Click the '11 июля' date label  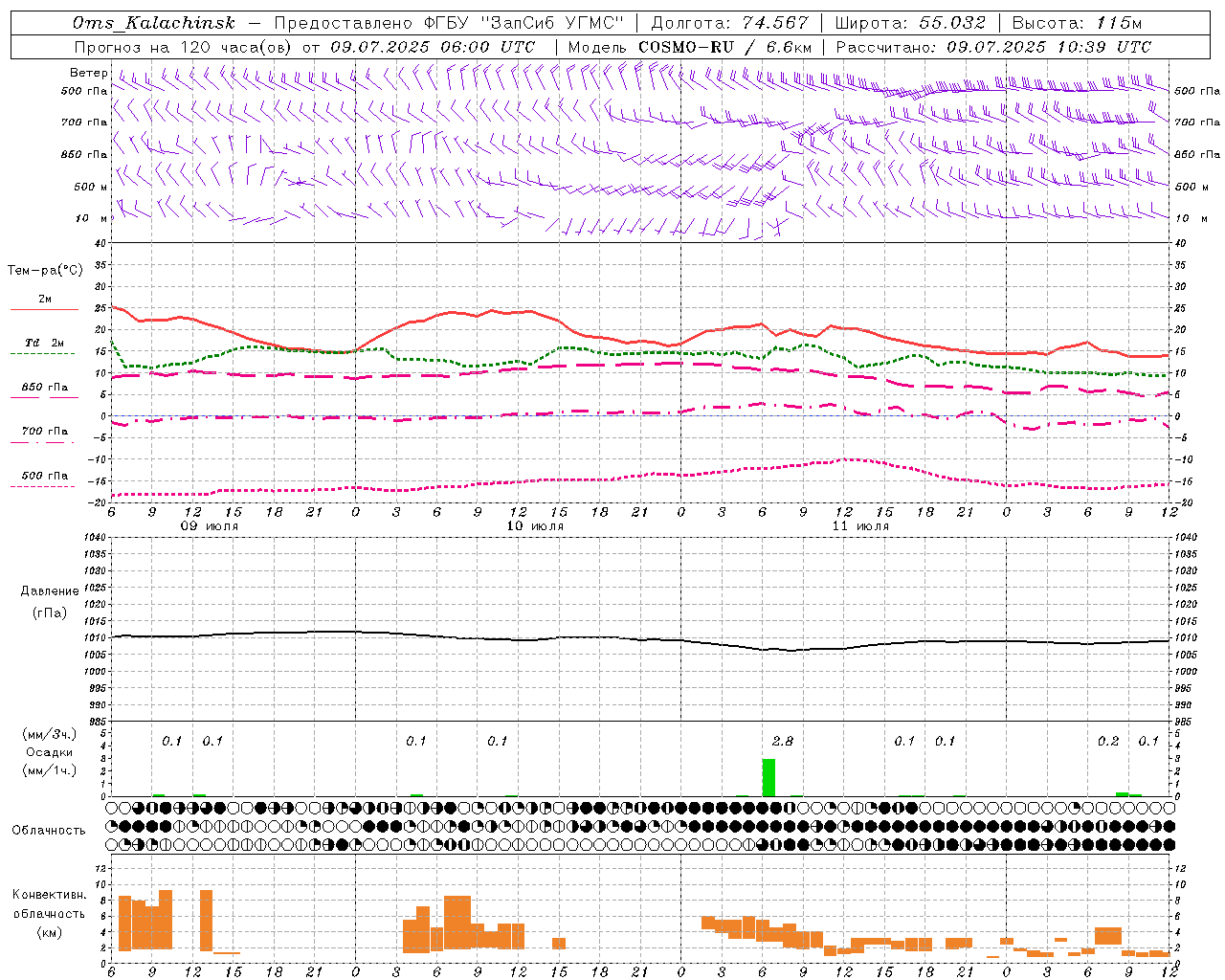pos(860,526)
